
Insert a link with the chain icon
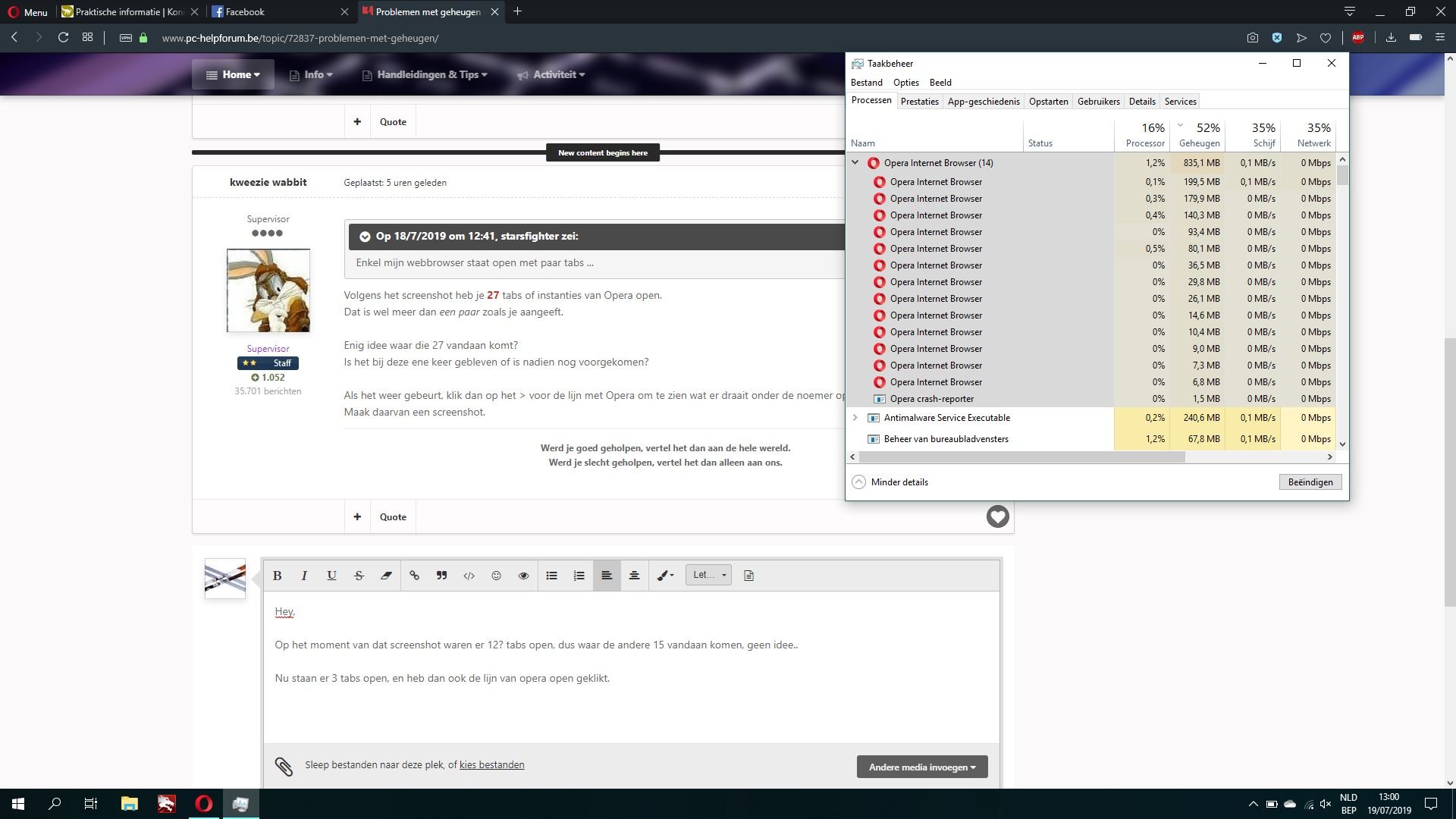[x=414, y=576]
